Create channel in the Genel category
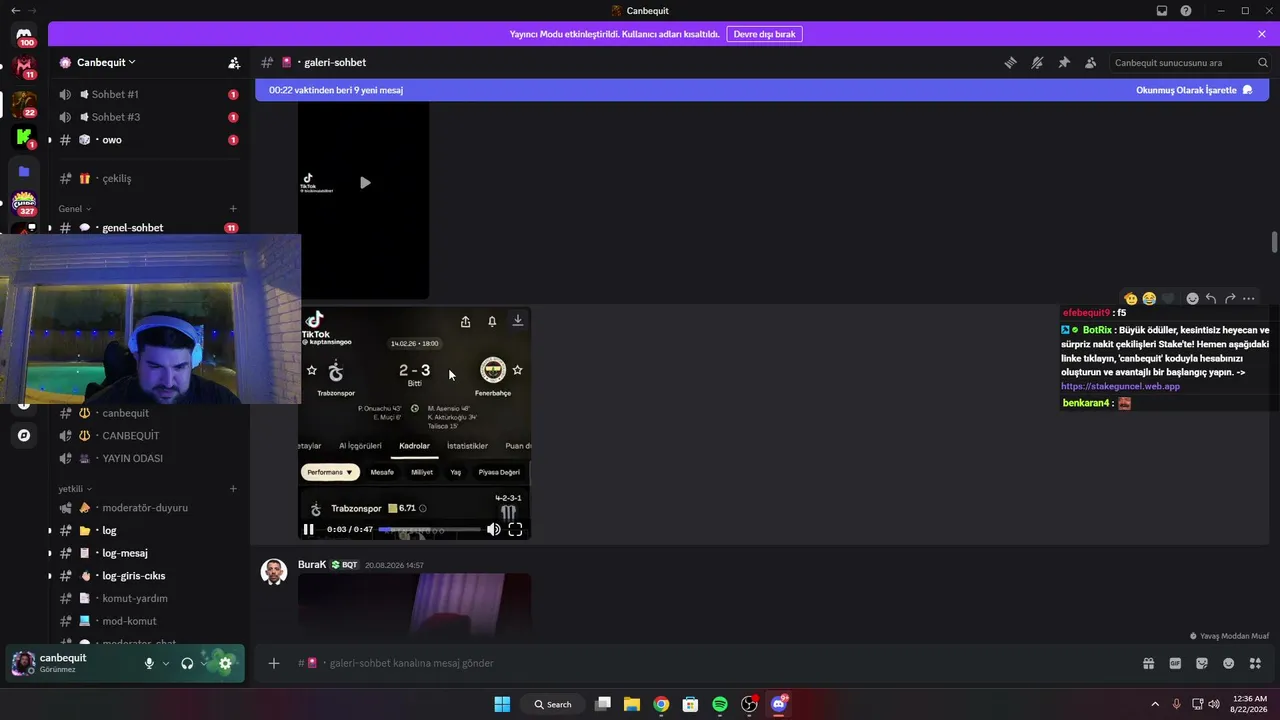Screen dimensions: 1280x720 click(233, 209)
